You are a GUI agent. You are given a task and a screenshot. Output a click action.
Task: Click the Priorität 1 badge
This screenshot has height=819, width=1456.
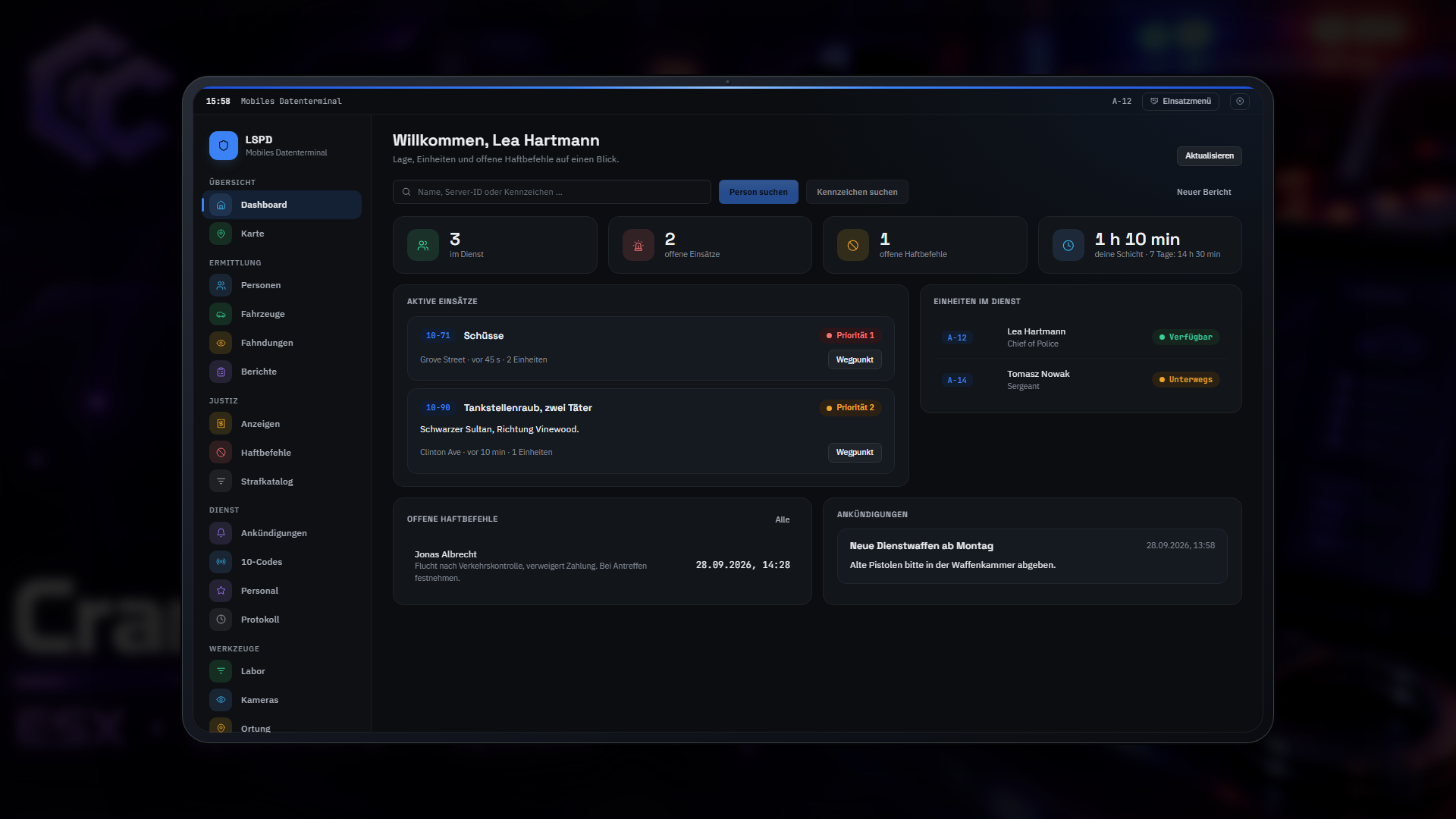[x=850, y=335]
